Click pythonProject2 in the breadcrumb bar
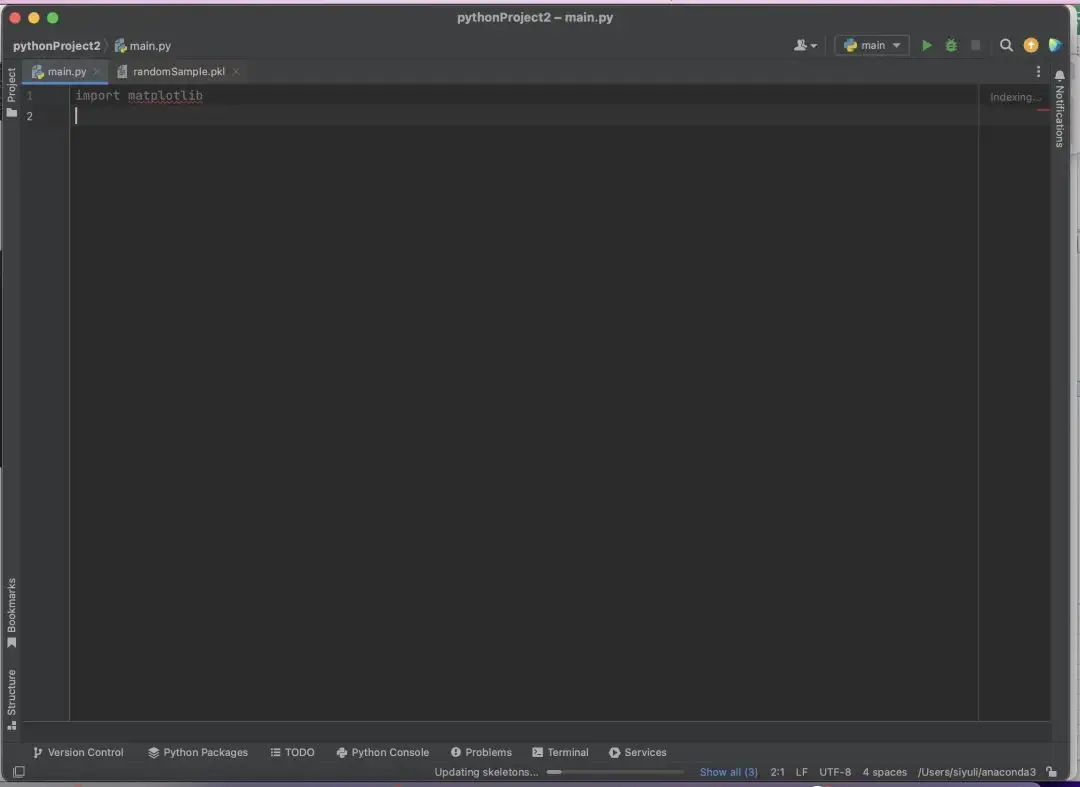1080x787 pixels. [56, 45]
